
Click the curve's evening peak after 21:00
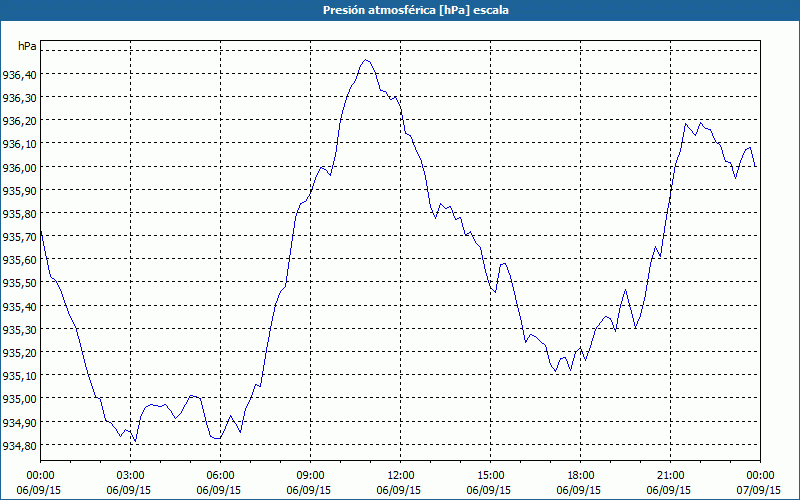[701, 122]
